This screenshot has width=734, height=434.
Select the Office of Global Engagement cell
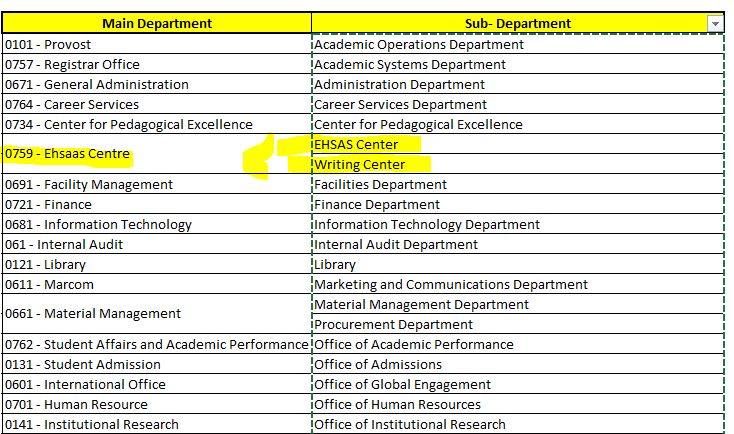coord(518,384)
